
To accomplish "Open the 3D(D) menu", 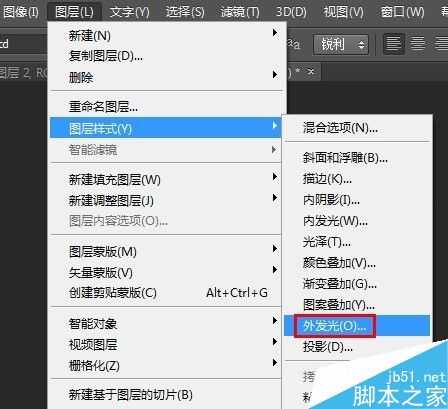I will click(x=291, y=12).
